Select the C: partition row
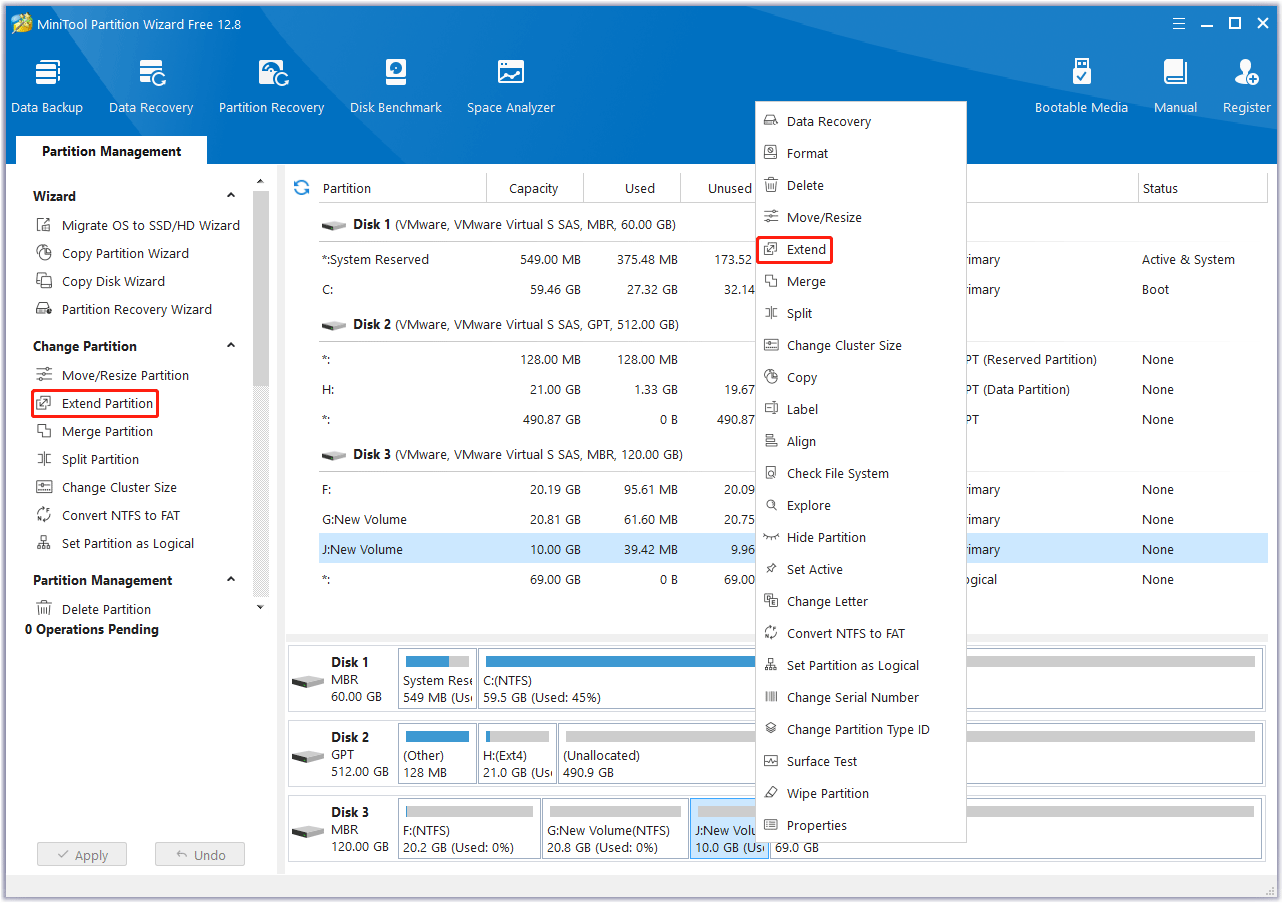Image resolution: width=1282 pixels, height=903 pixels. [x=793, y=289]
